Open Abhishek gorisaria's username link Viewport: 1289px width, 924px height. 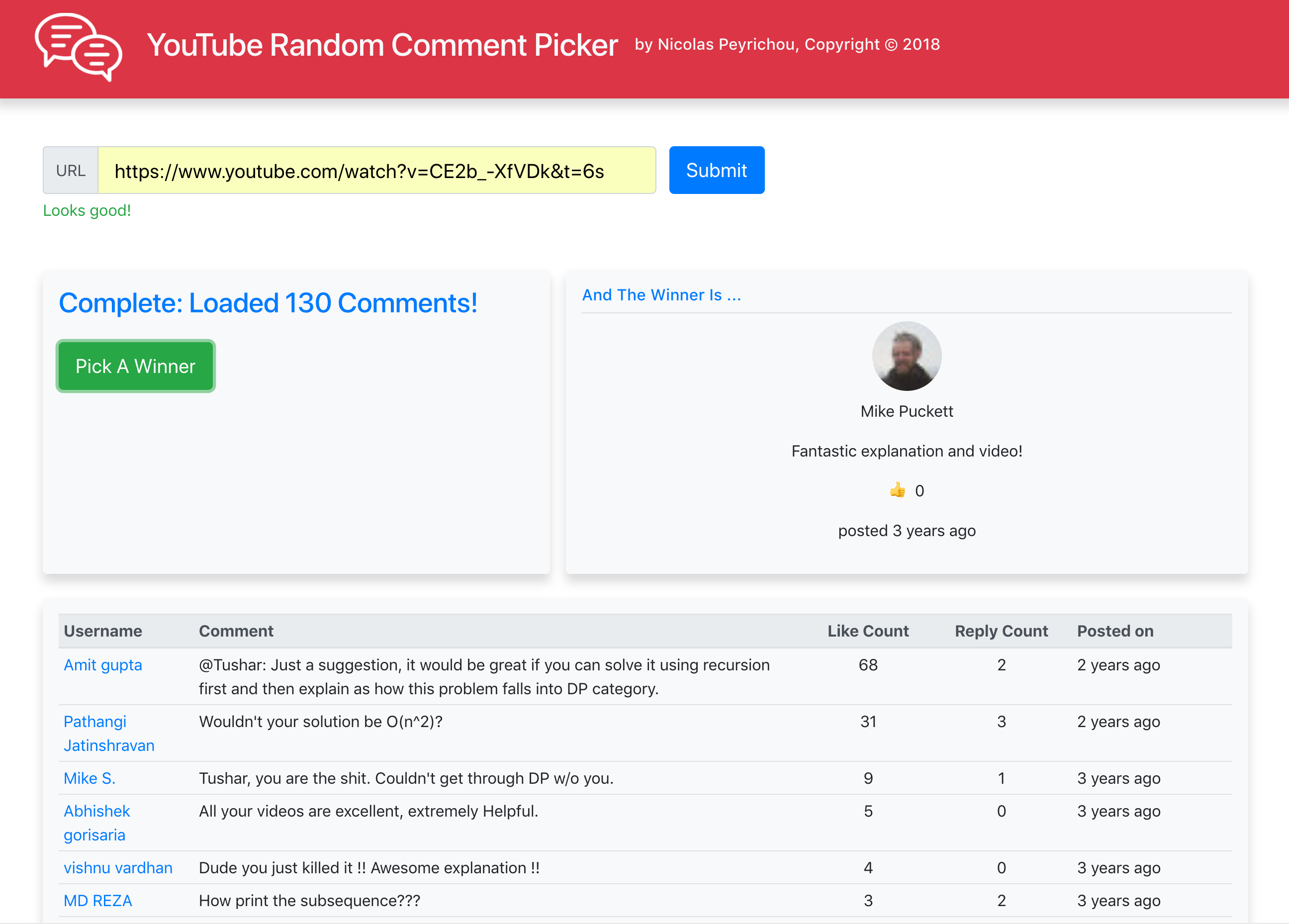point(96,822)
